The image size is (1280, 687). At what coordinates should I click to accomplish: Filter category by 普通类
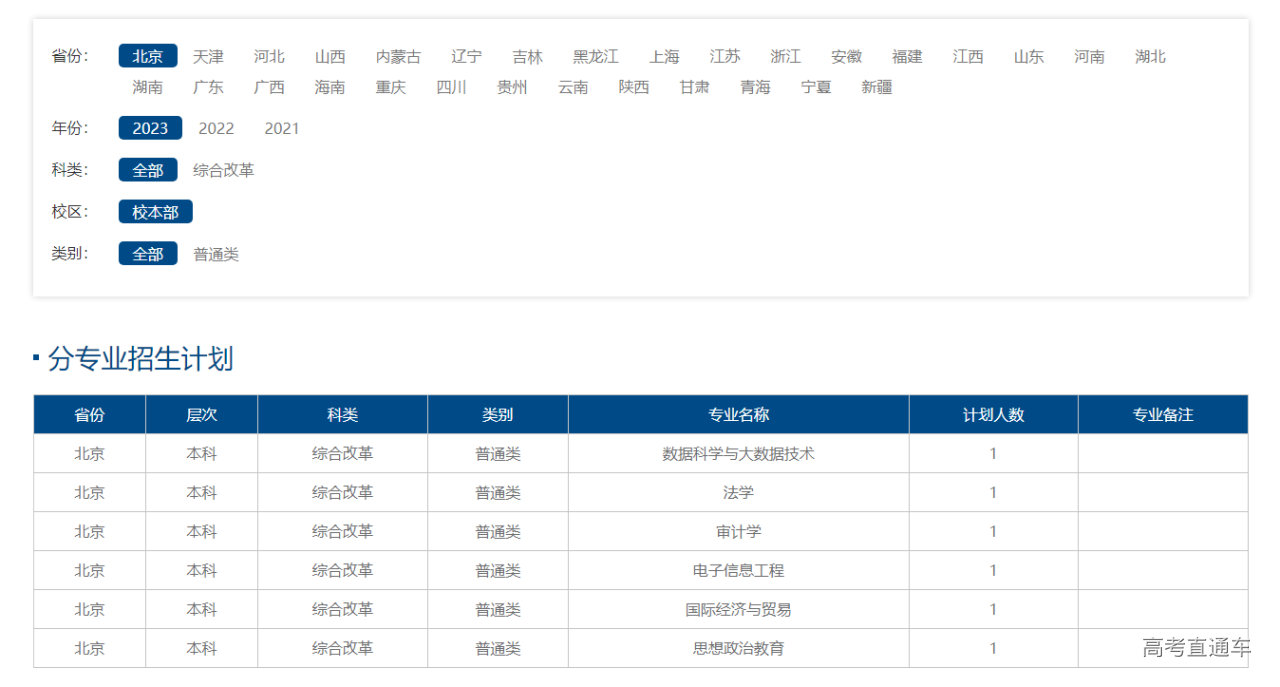pyautogui.click(x=216, y=254)
